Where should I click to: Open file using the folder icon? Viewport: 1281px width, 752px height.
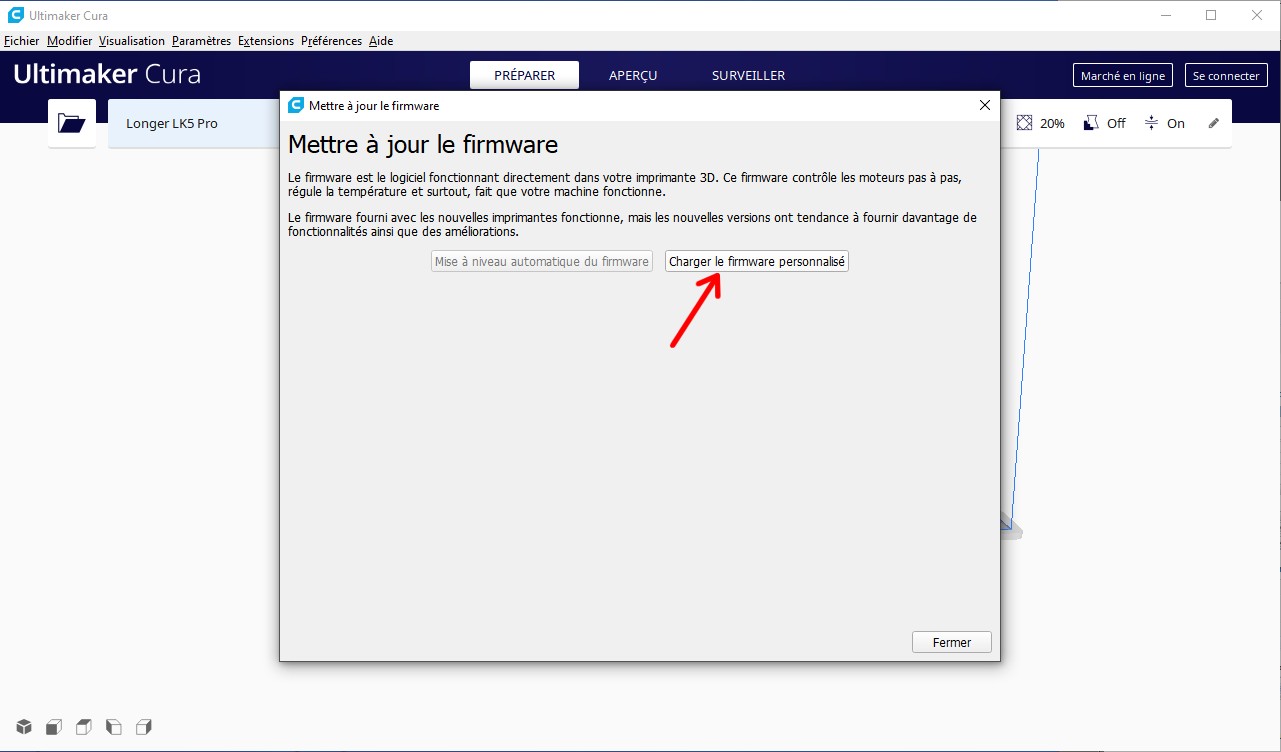click(x=72, y=123)
